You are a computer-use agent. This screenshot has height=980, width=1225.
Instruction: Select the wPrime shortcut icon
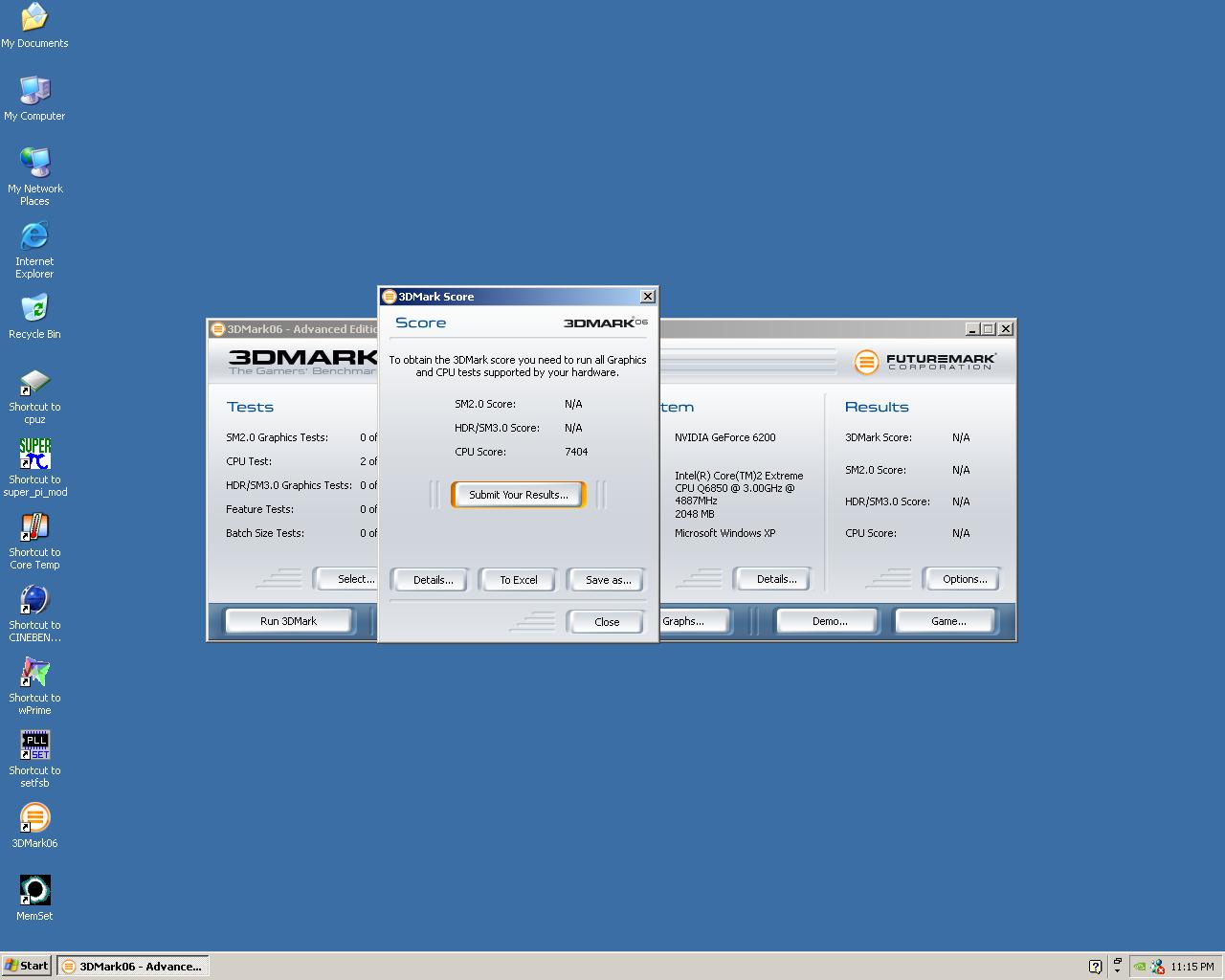click(x=34, y=686)
